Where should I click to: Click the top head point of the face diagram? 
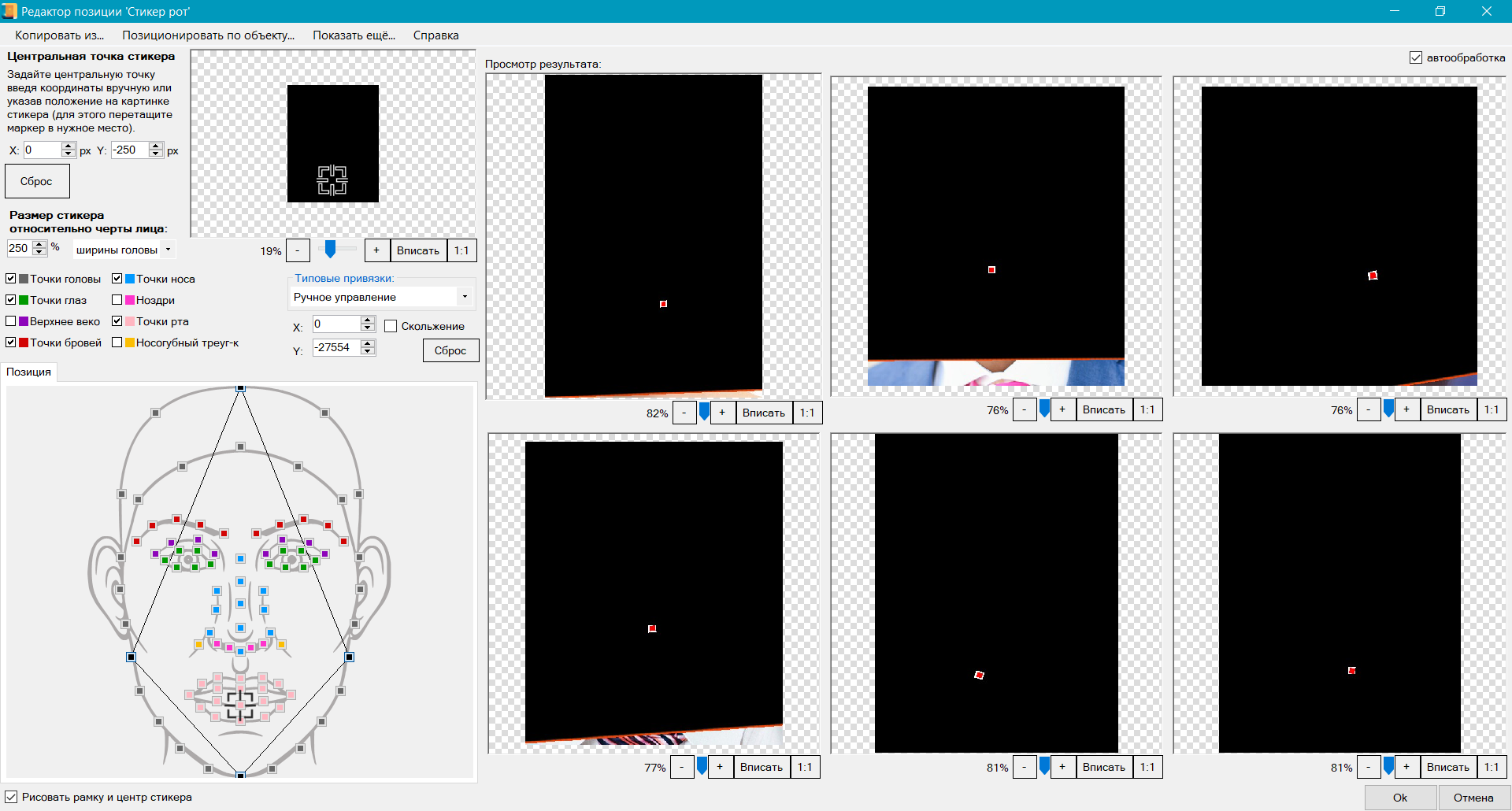coord(241,388)
